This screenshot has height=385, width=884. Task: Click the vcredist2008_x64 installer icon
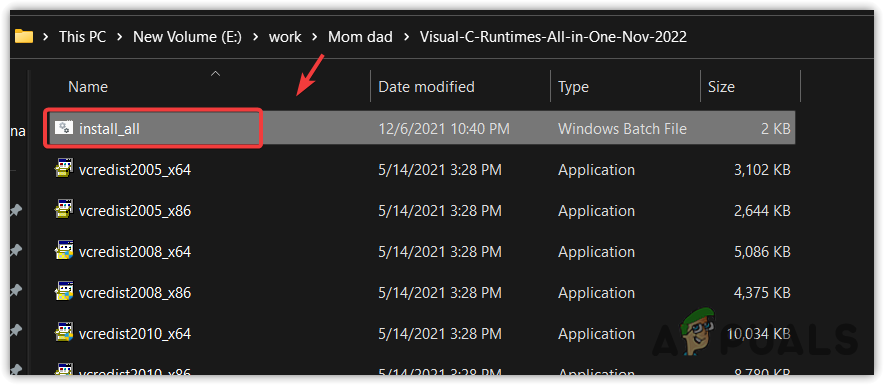(63, 251)
